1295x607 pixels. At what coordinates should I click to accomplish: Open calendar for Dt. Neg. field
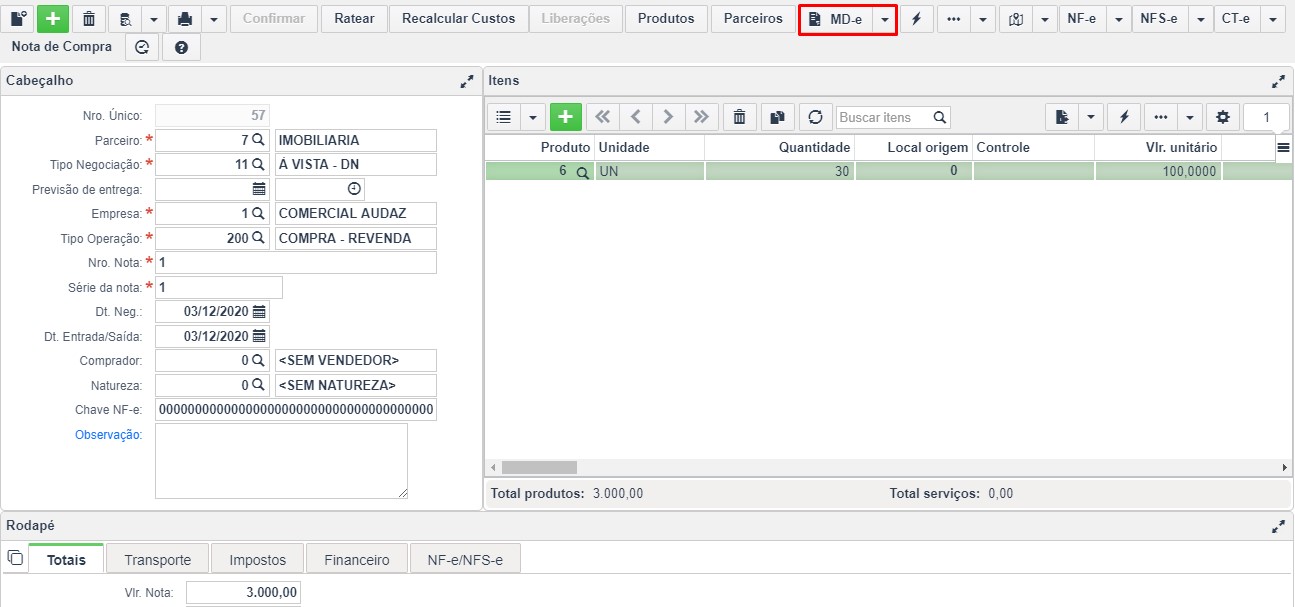click(x=259, y=311)
